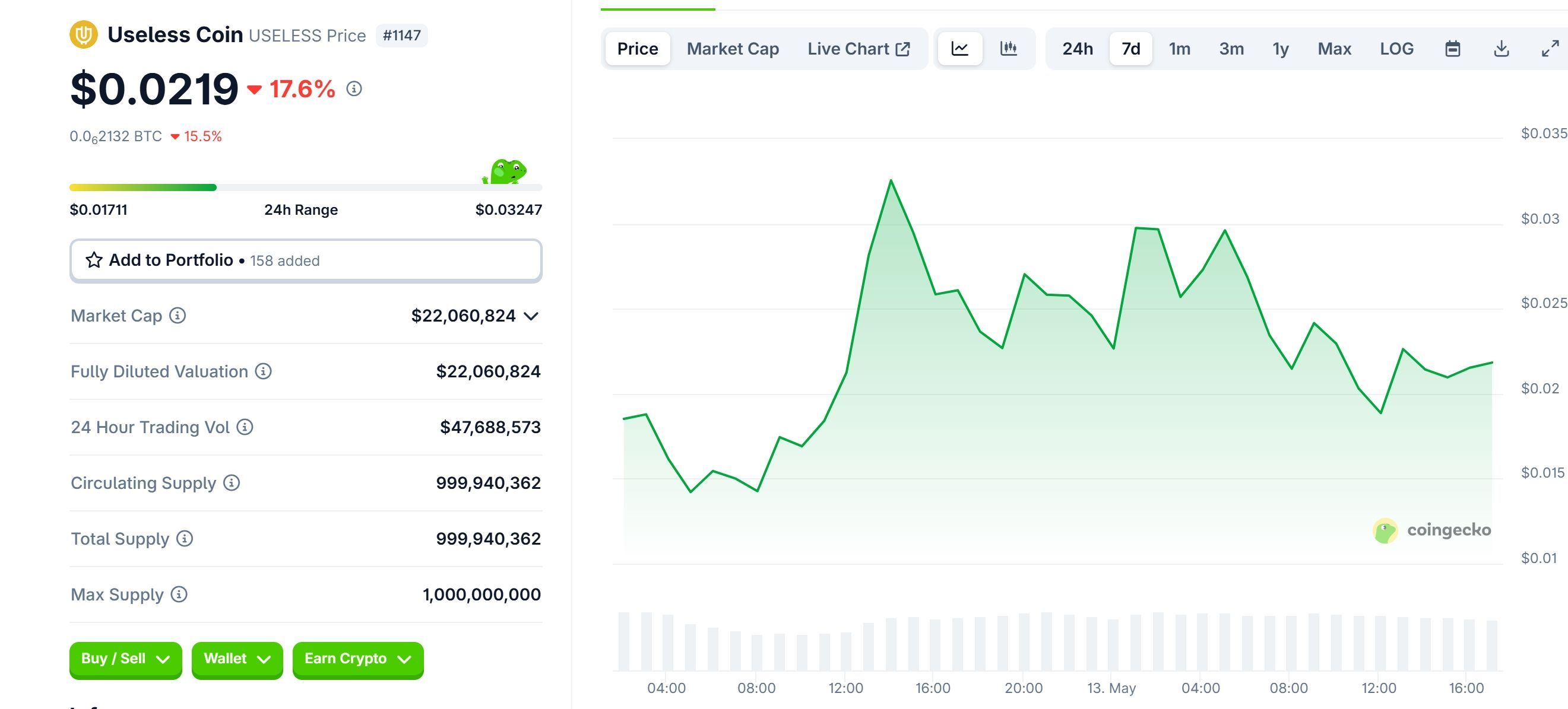This screenshot has width=1568, height=709.
Task: Switch to the 24h timeframe
Action: (x=1078, y=49)
